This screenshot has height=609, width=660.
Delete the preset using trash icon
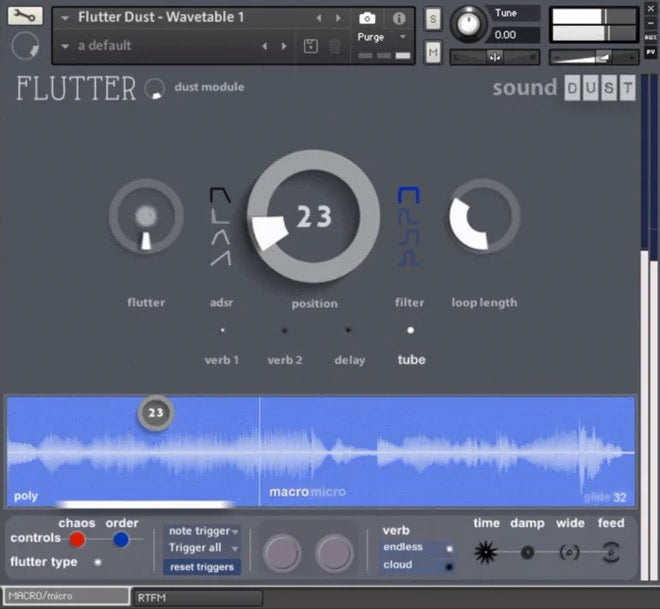click(335, 46)
